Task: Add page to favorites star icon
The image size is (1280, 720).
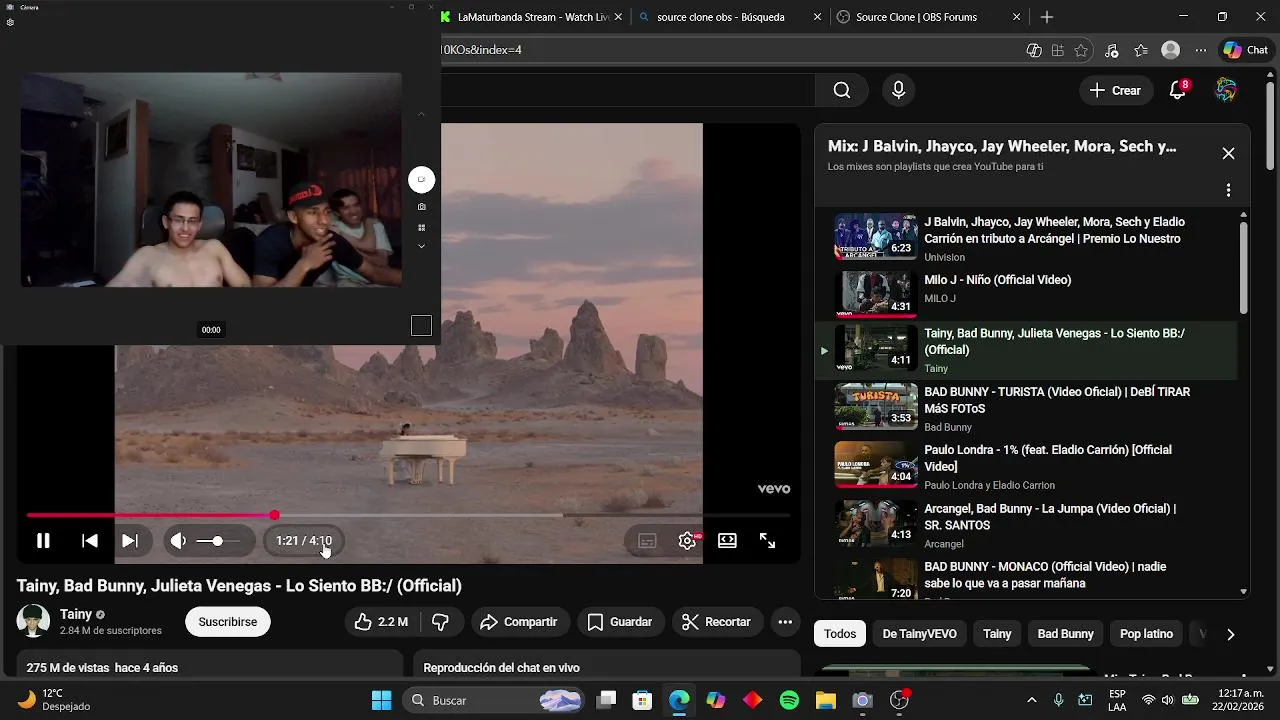Action: tap(1081, 50)
